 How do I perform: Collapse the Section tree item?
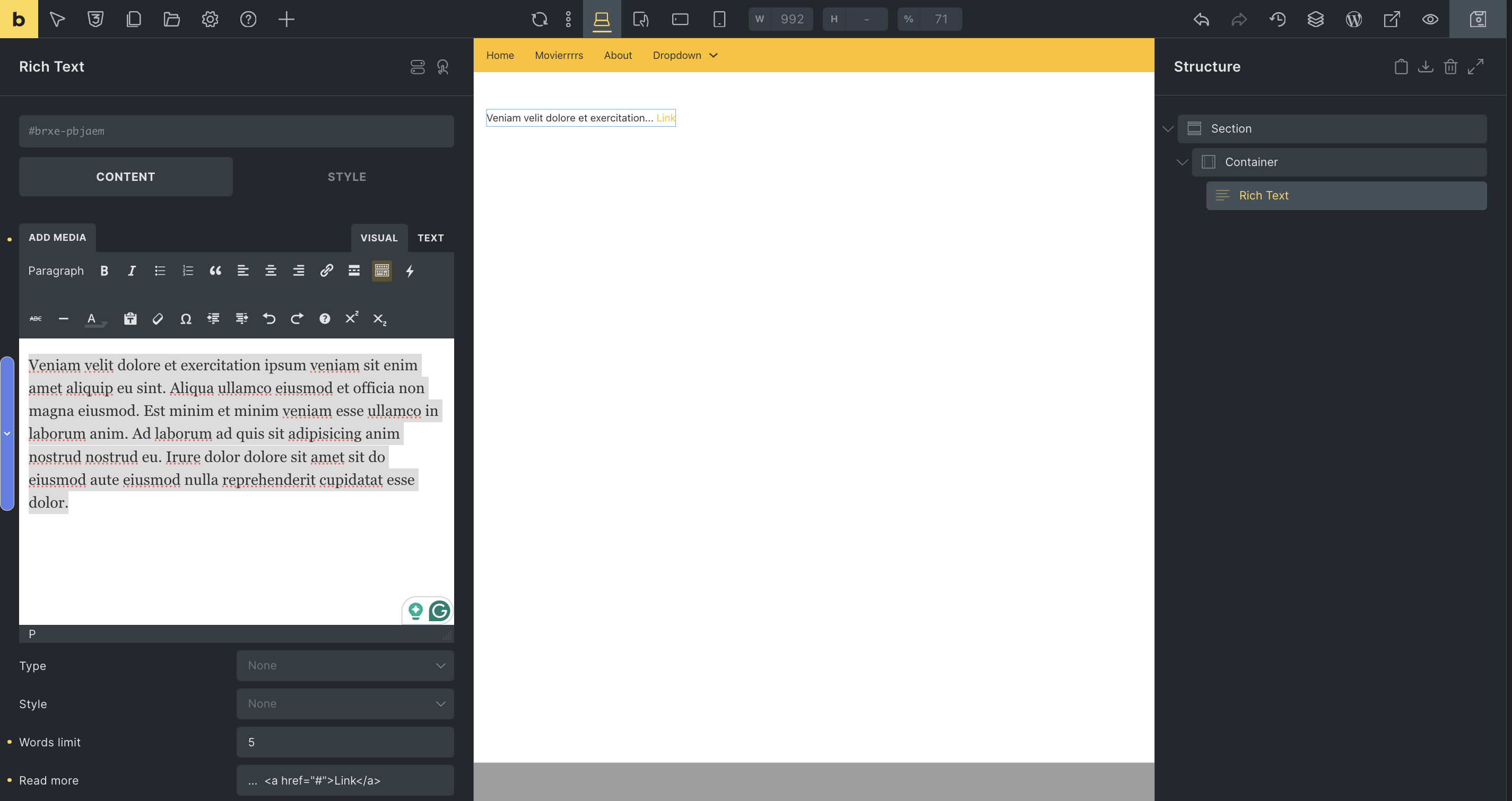click(x=1168, y=129)
